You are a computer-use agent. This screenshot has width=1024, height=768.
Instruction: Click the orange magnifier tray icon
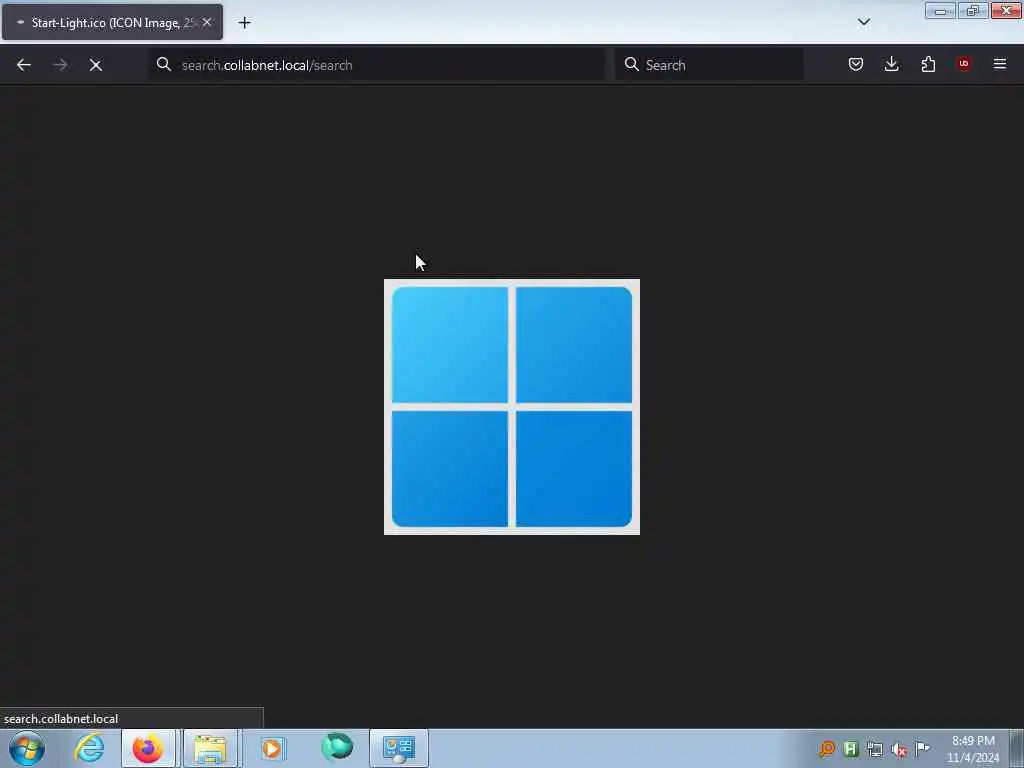827,748
